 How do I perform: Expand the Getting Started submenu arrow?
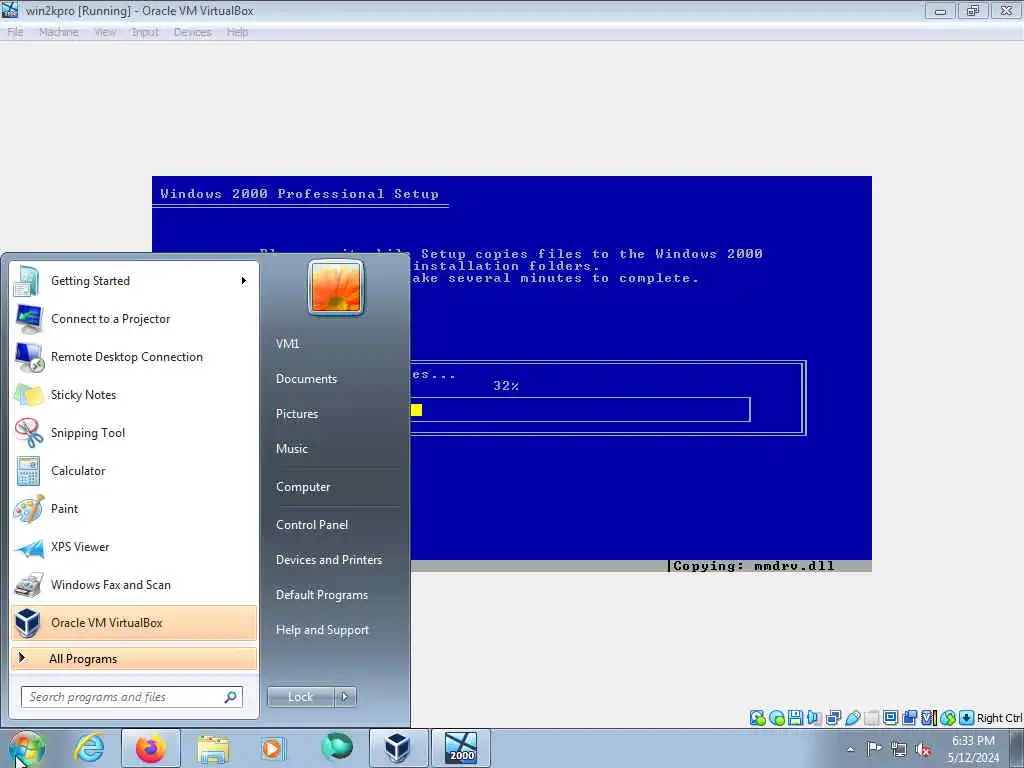(244, 281)
